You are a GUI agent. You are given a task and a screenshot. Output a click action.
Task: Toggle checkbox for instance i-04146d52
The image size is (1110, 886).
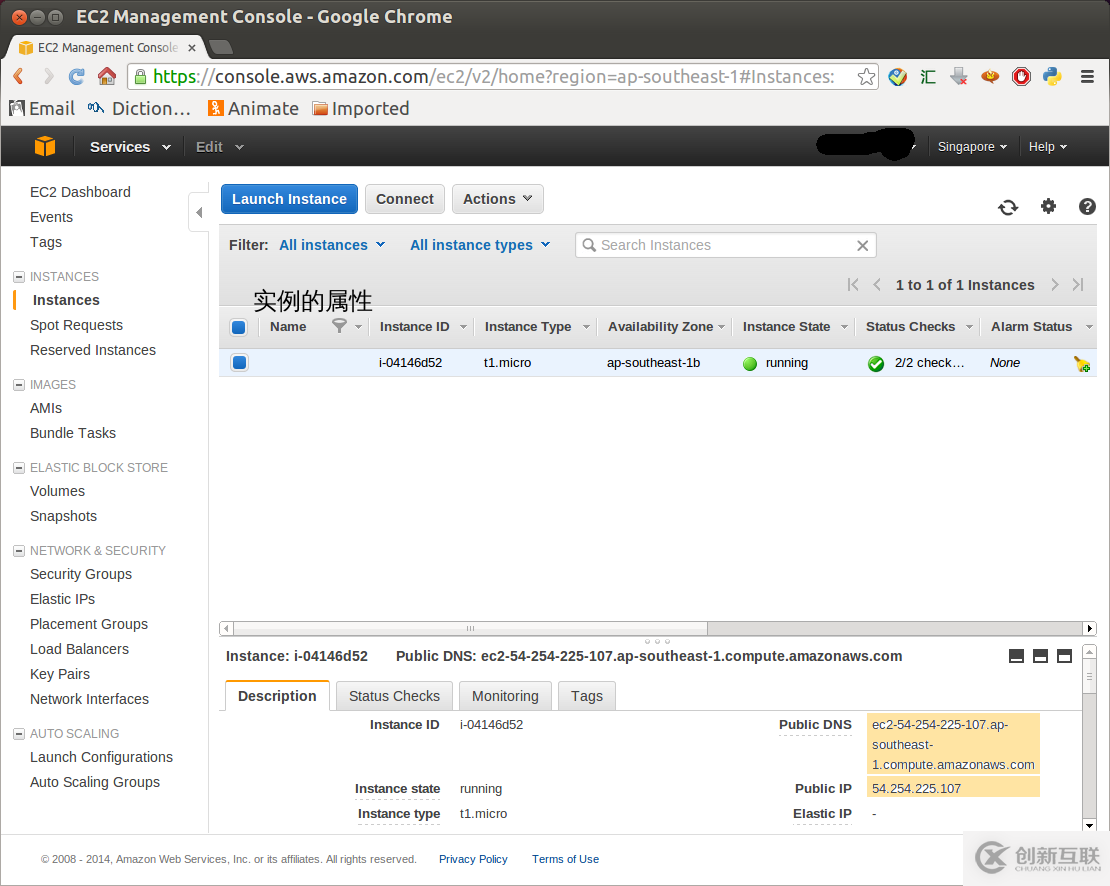[x=239, y=362]
